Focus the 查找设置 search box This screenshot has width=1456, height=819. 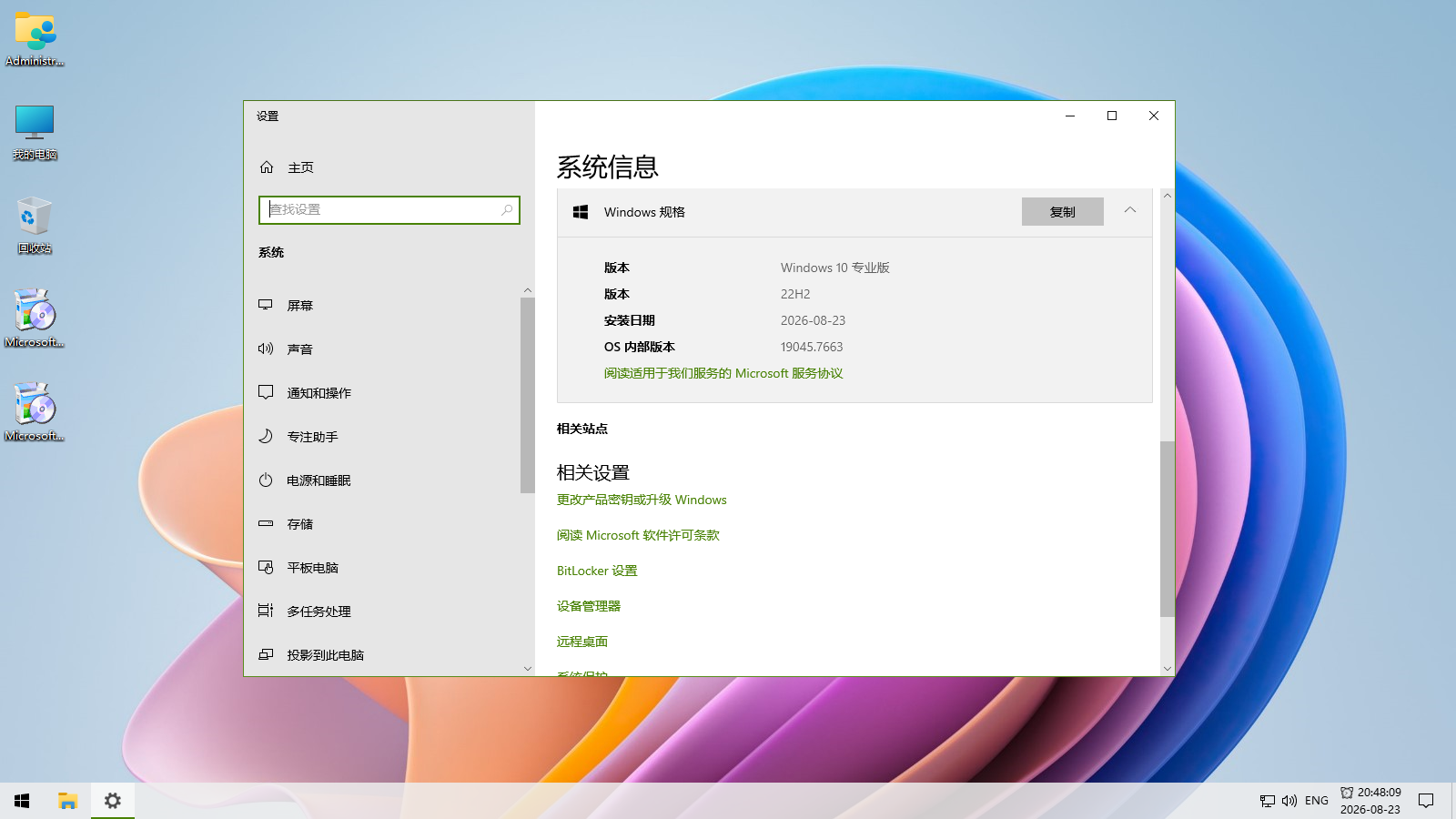(389, 210)
